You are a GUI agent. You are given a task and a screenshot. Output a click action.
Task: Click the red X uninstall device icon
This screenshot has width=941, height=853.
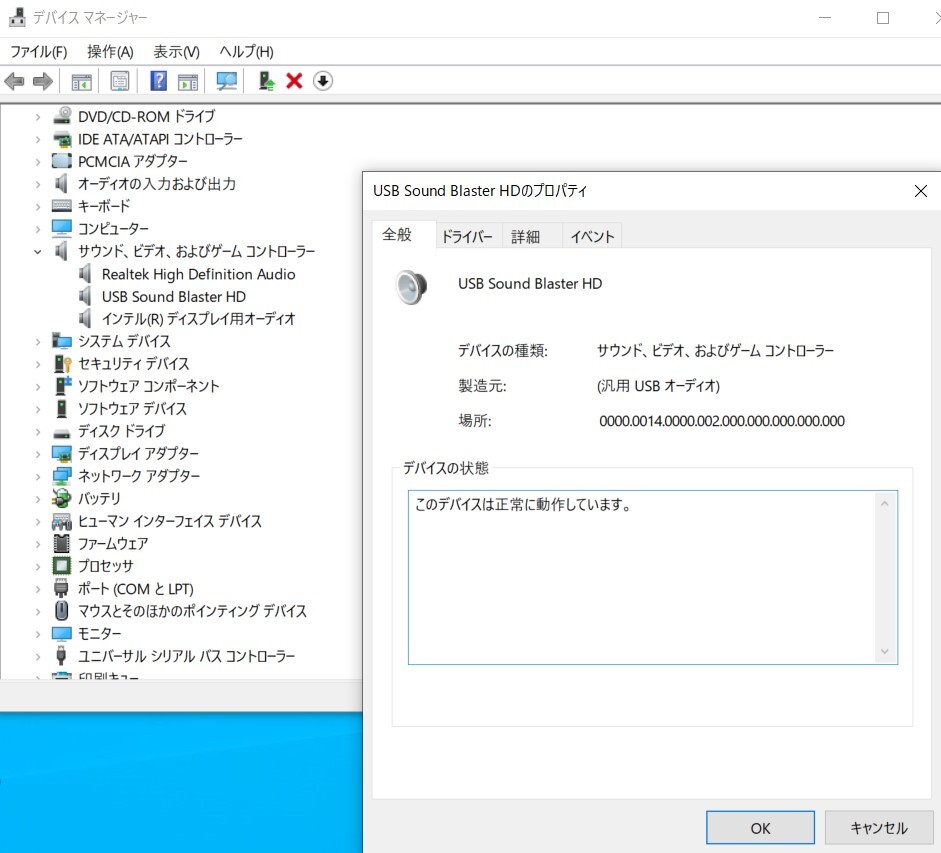coord(294,81)
